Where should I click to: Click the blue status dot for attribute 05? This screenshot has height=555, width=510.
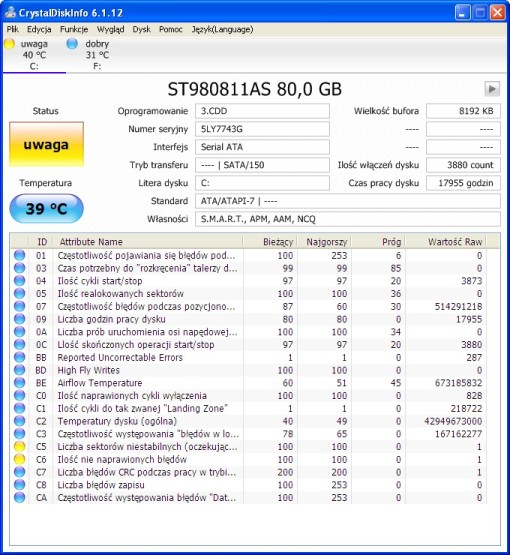pyautogui.click(x=19, y=293)
